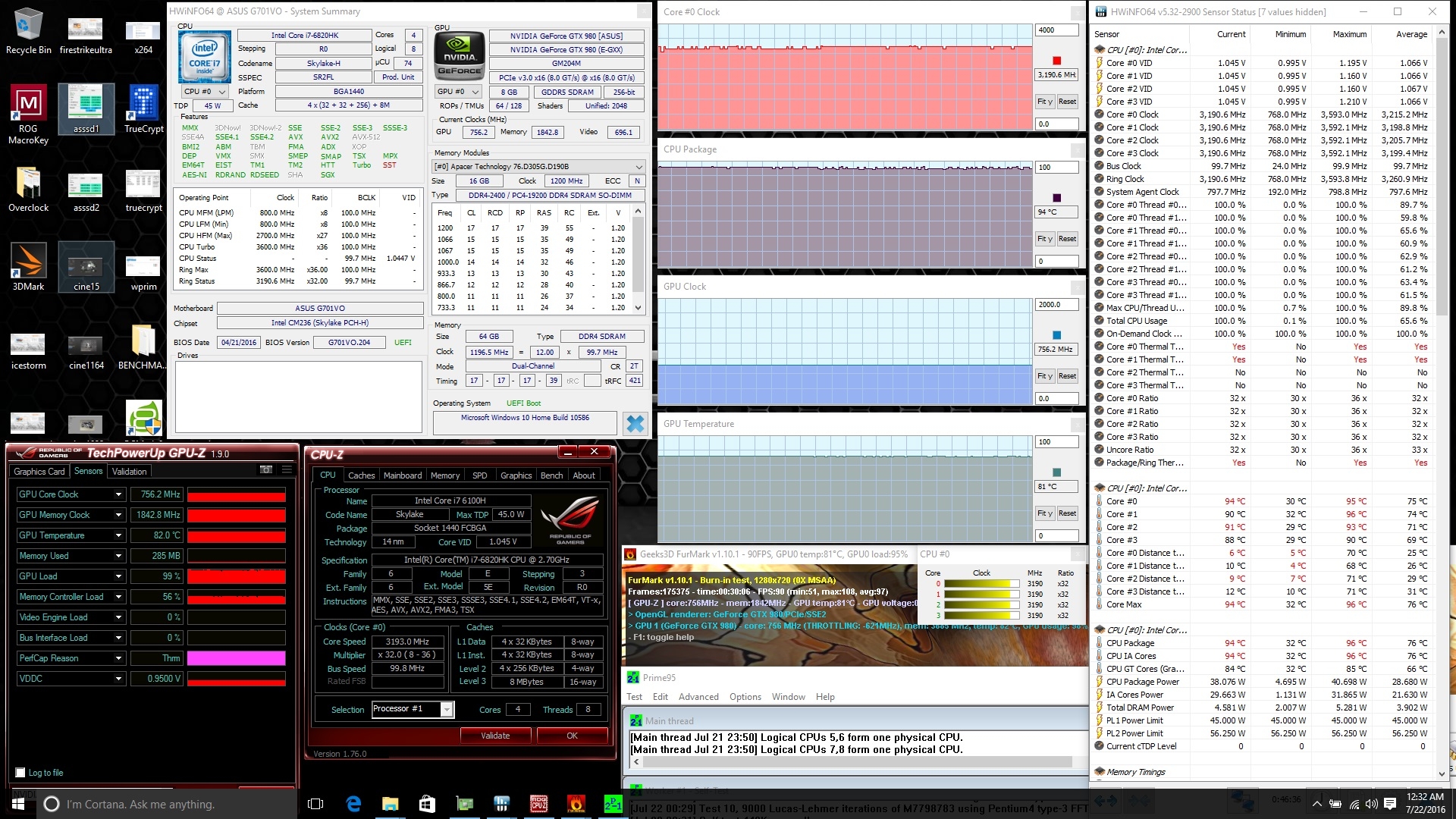Edit the 4000 max field in Core #0 Clock
The width and height of the screenshot is (1456, 819).
[1056, 30]
